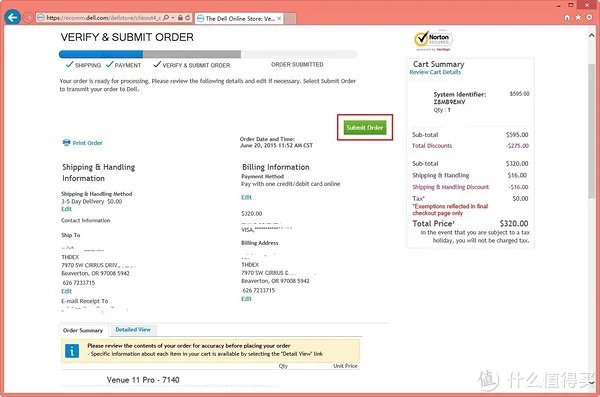Edit the Ship To address
The height and width of the screenshot is (397, 600).
(67, 291)
